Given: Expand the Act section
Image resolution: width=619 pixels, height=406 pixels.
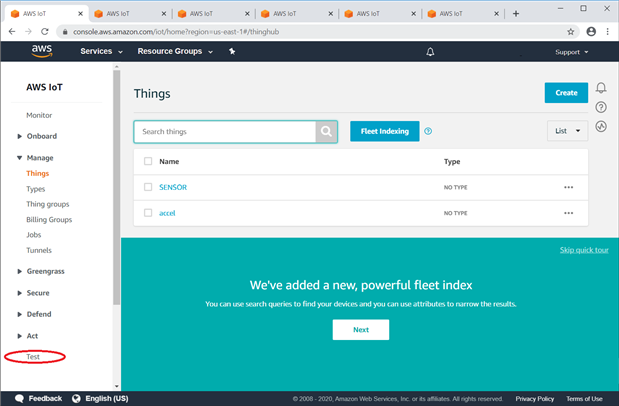Looking at the screenshot, I should 19,336.
